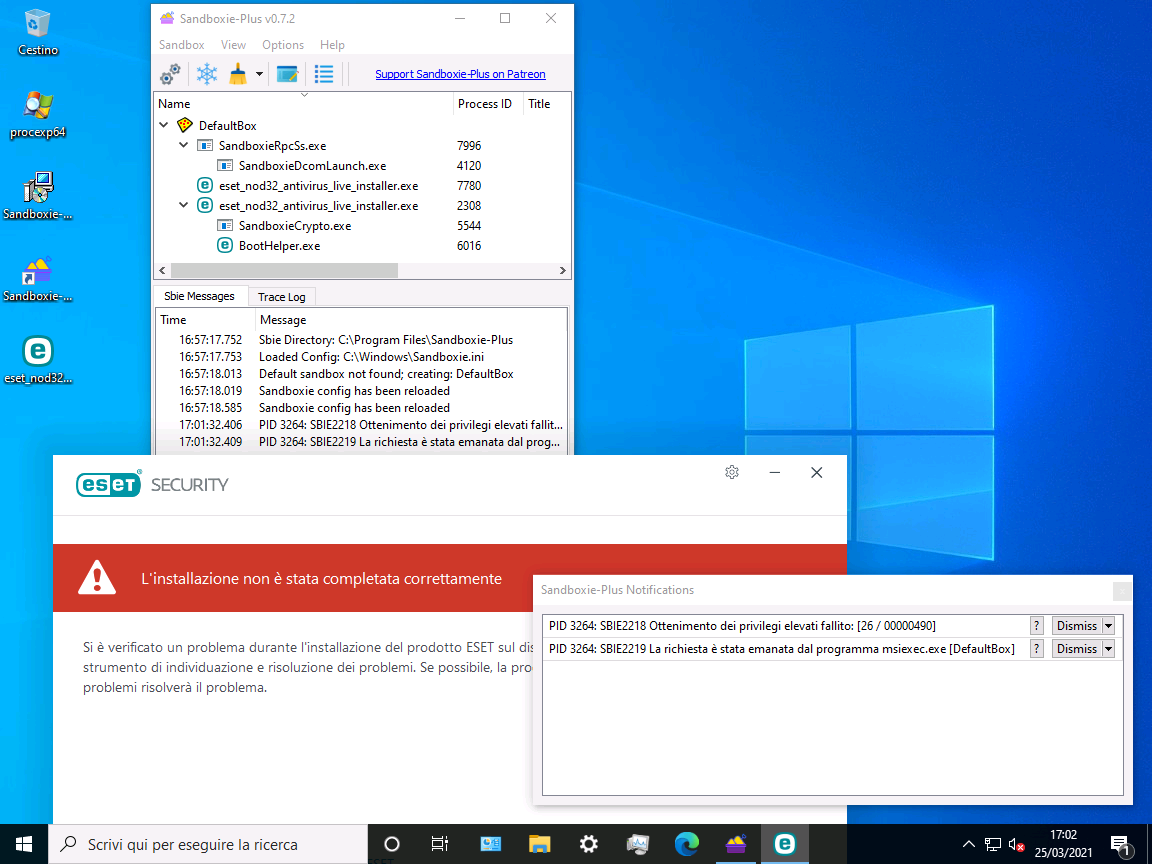Select SandboxieRpcSs.exe process row

click(361, 145)
